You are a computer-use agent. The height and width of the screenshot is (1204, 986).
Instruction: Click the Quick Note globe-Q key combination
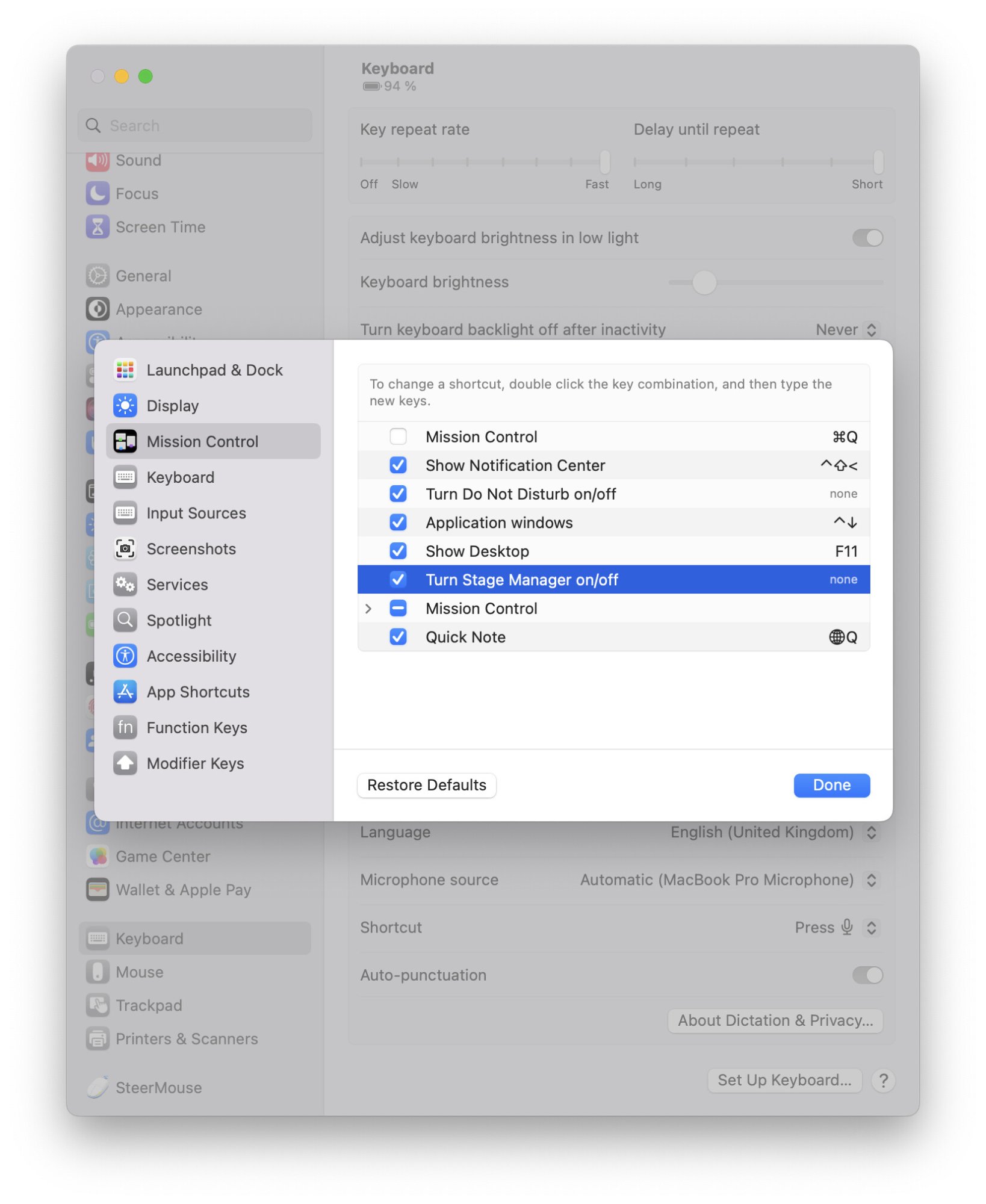[843, 637]
